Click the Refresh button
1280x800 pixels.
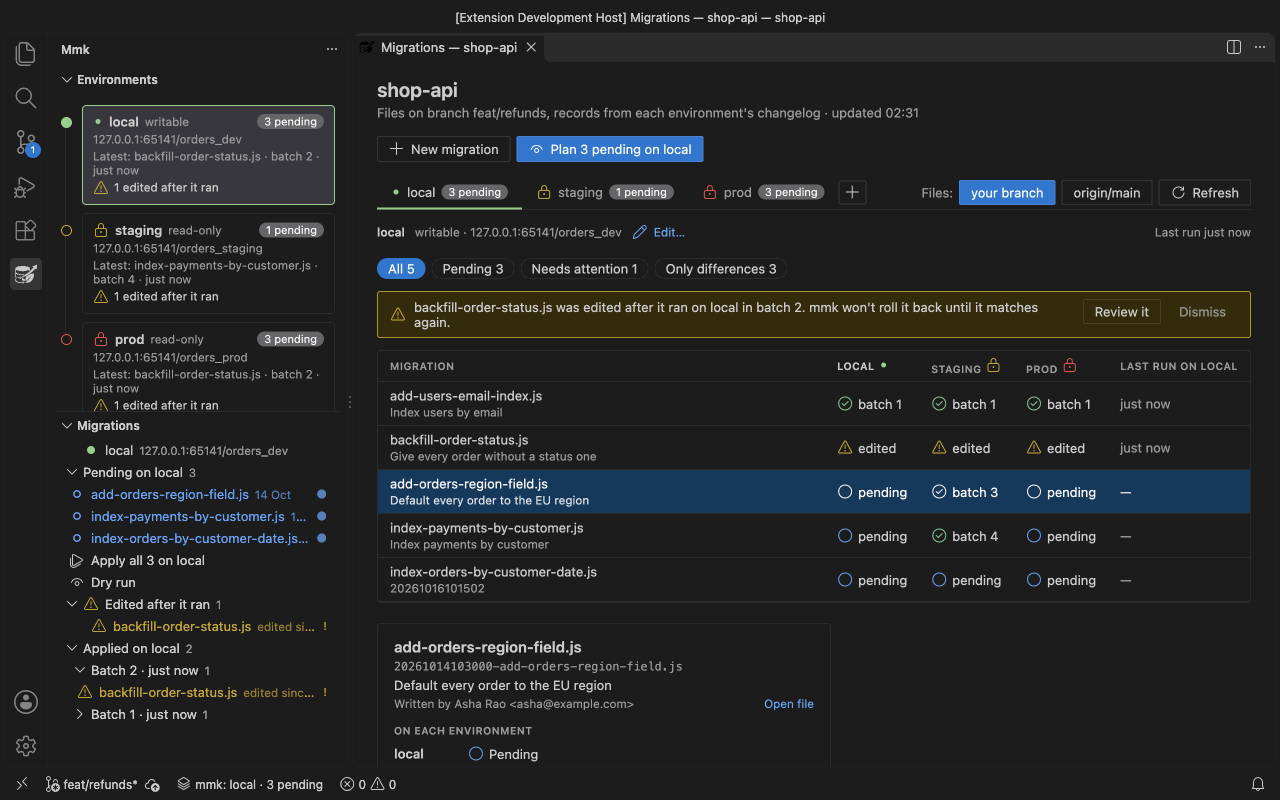[x=1204, y=193]
